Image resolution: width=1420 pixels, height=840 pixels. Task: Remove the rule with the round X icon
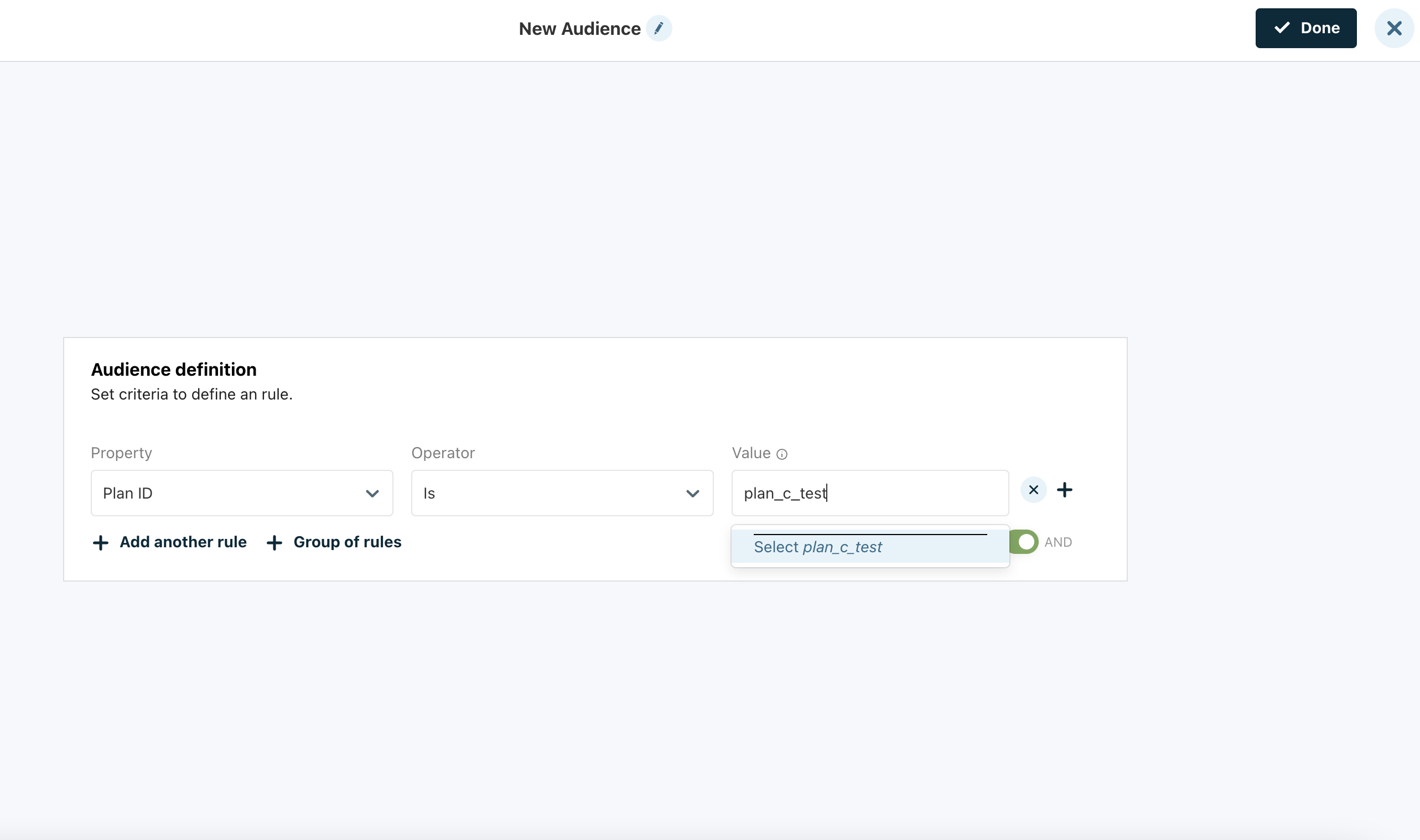(x=1033, y=490)
